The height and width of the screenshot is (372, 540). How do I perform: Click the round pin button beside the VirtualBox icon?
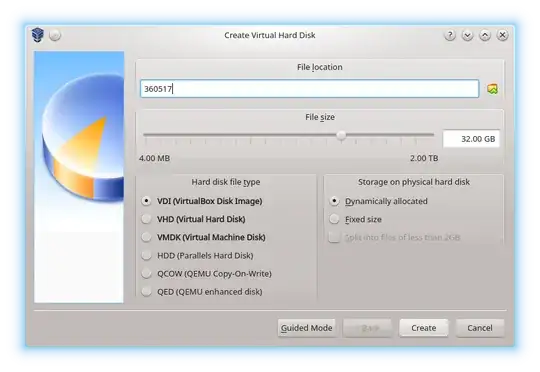pyautogui.click(x=55, y=35)
